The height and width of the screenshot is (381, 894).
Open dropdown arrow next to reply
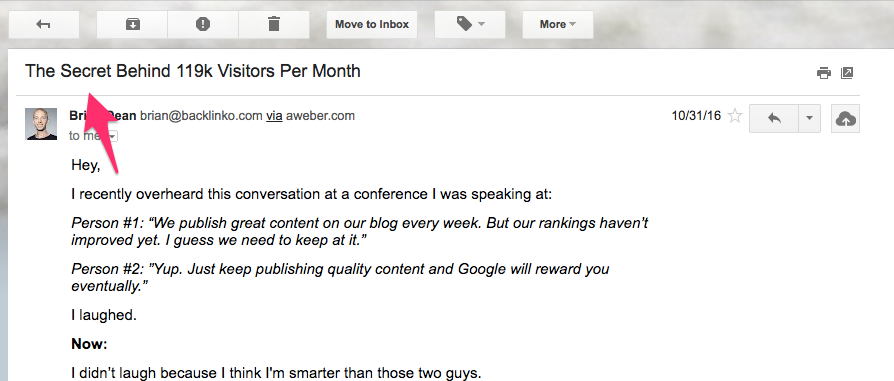point(809,119)
